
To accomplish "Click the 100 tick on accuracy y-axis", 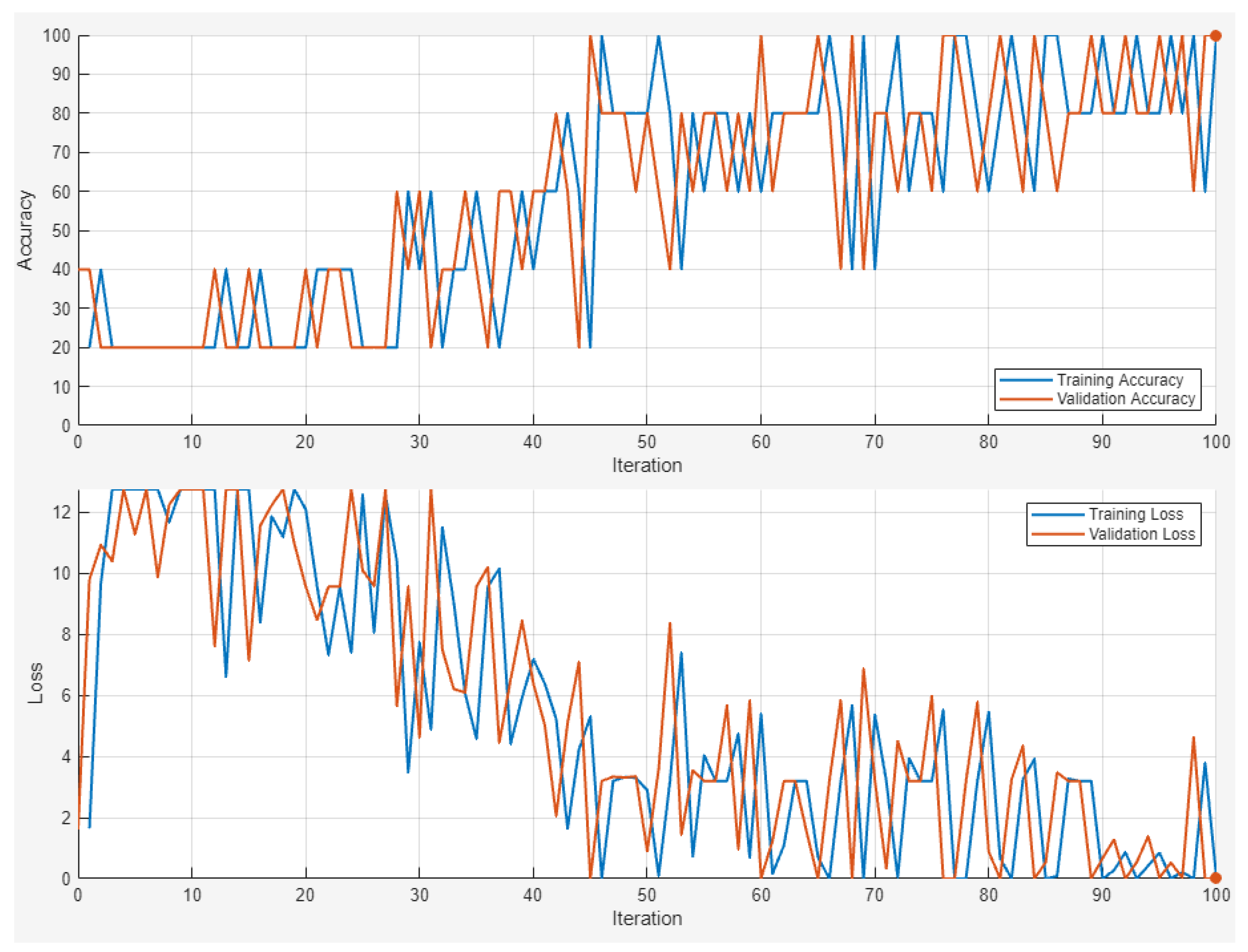I will (x=57, y=36).
